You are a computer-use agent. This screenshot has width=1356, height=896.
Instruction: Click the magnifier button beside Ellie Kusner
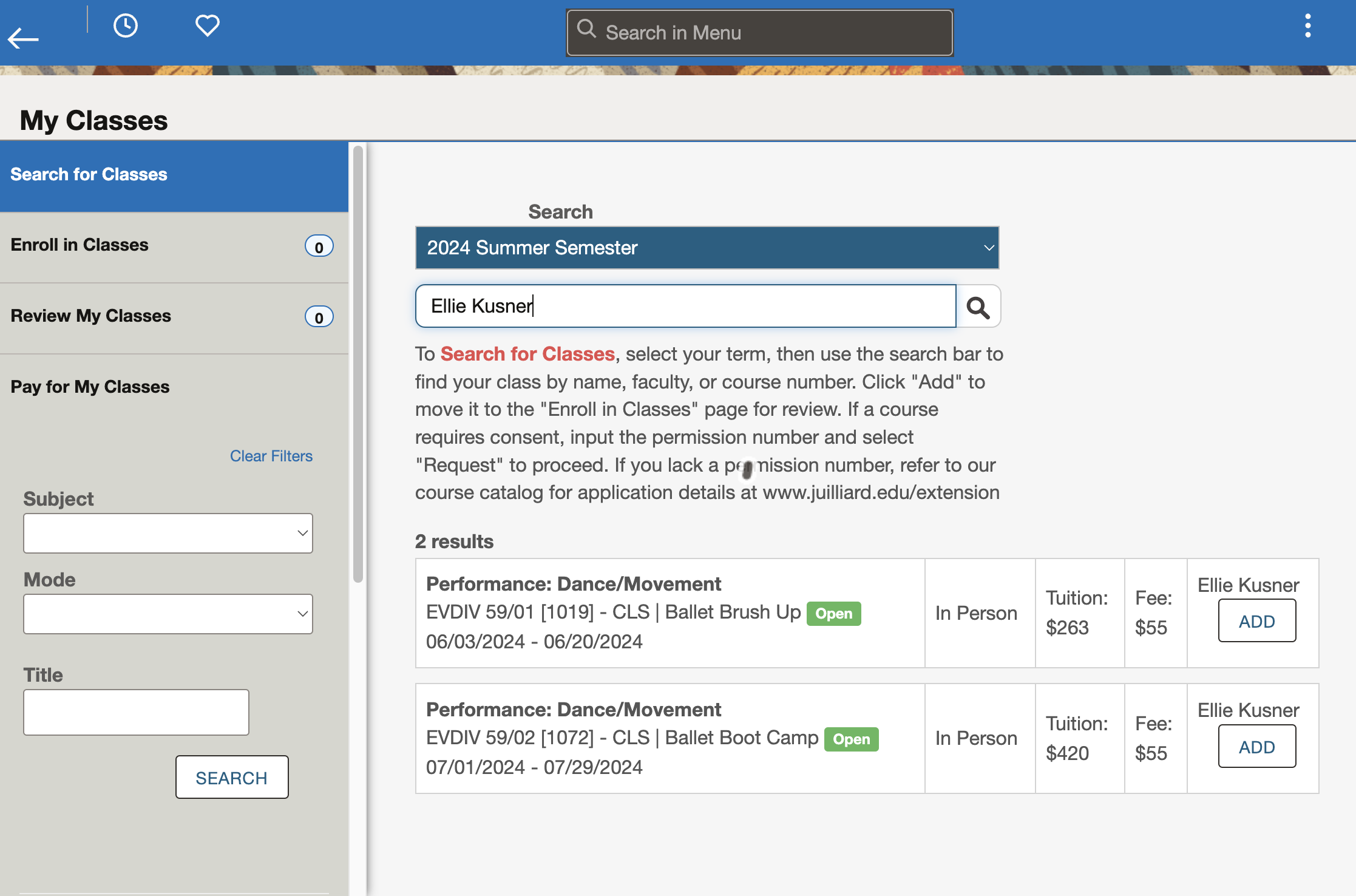pos(978,307)
